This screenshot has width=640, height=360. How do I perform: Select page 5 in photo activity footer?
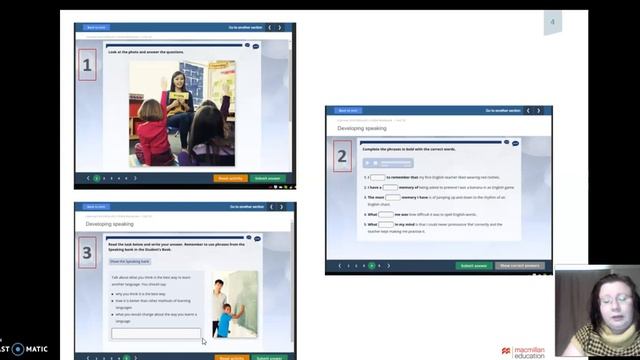(126, 178)
